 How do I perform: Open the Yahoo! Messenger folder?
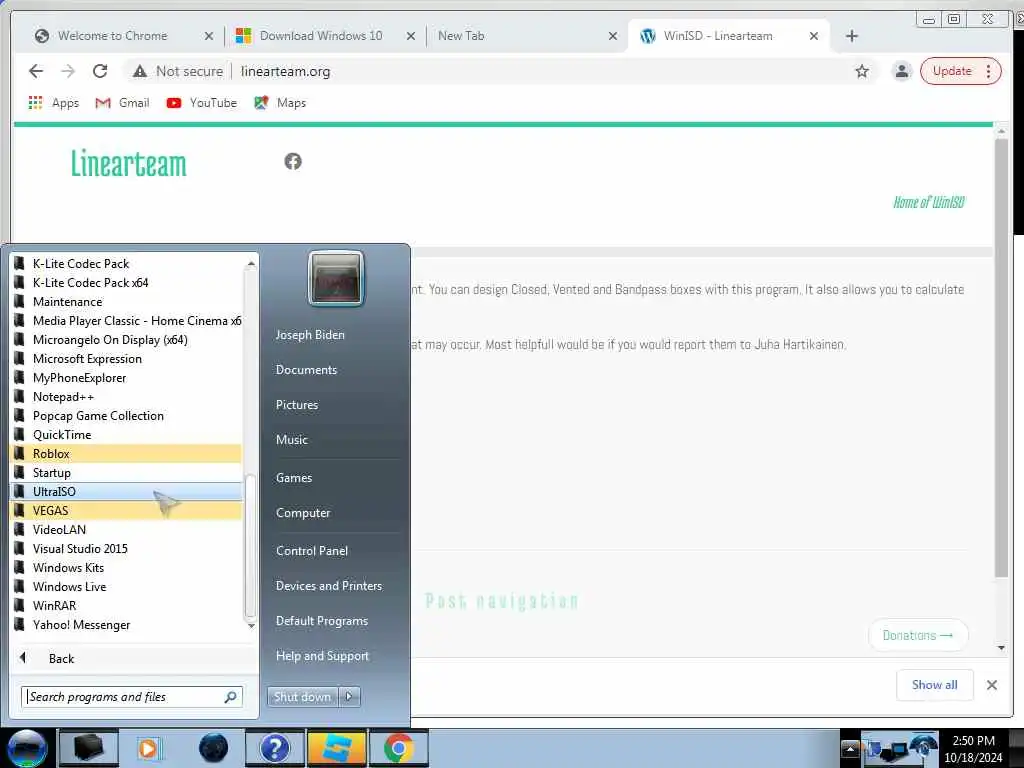tap(126, 625)
